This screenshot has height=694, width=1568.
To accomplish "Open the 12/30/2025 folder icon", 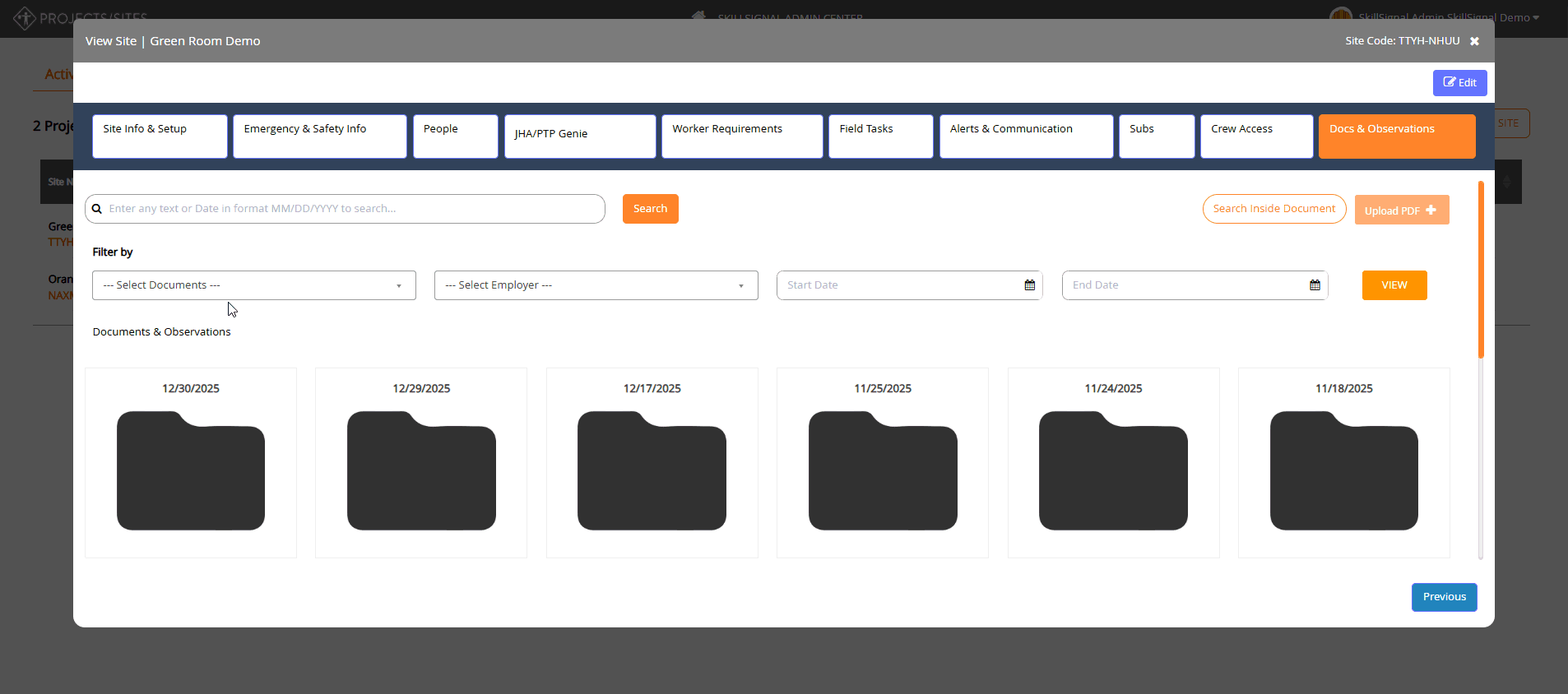I will click(x=191, y=470).
